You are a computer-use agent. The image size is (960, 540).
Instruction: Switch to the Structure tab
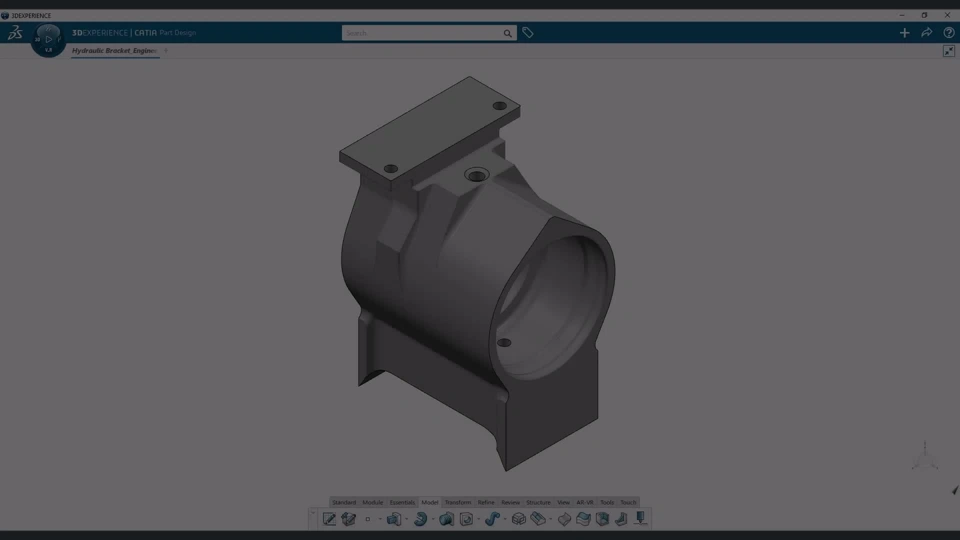coord(538,502)
